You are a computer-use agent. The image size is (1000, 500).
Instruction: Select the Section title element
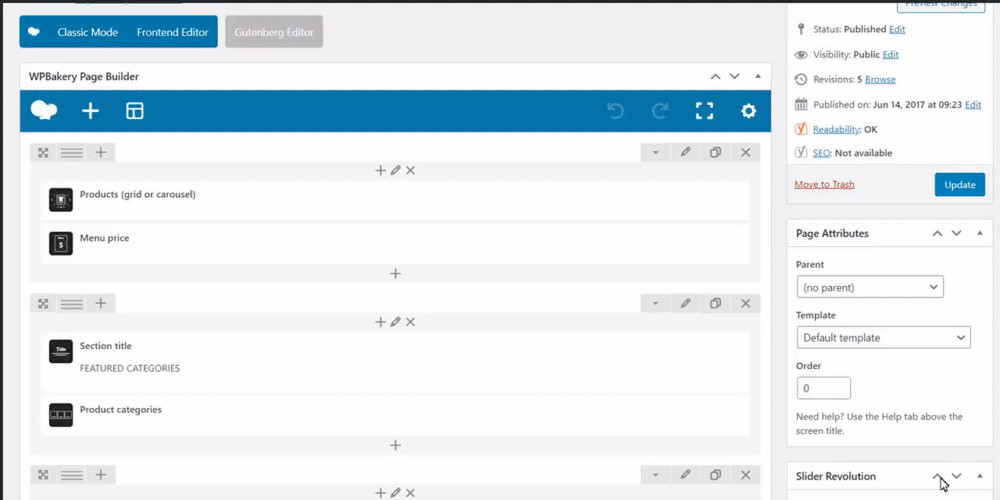395,362
